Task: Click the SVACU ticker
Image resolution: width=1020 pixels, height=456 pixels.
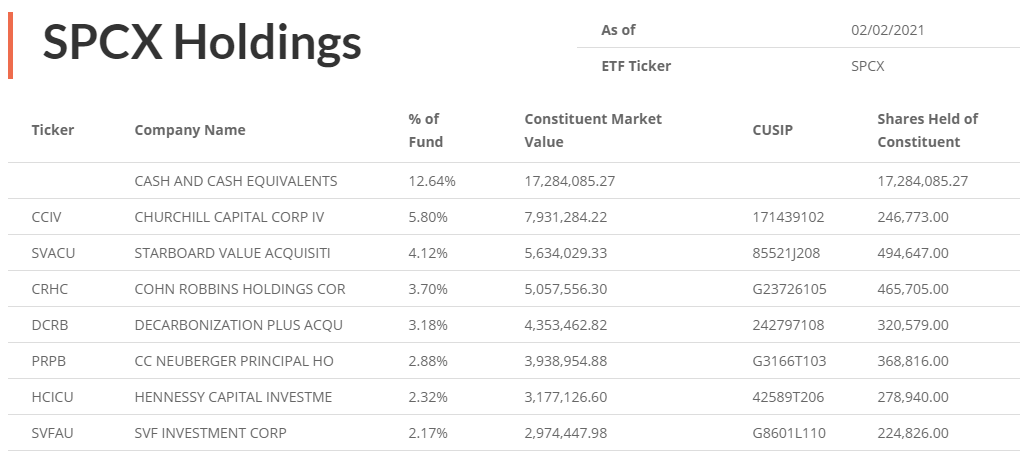Action: coord(53,253)
